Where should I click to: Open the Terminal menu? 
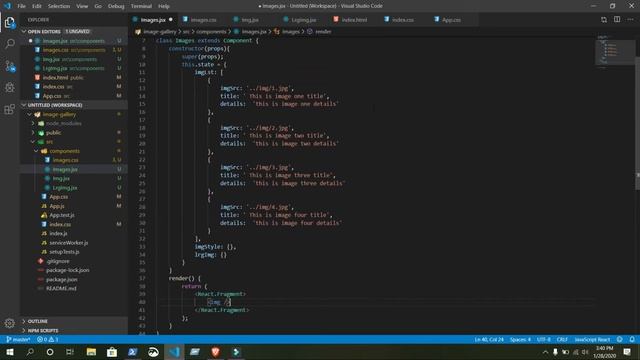pos(141,6)
